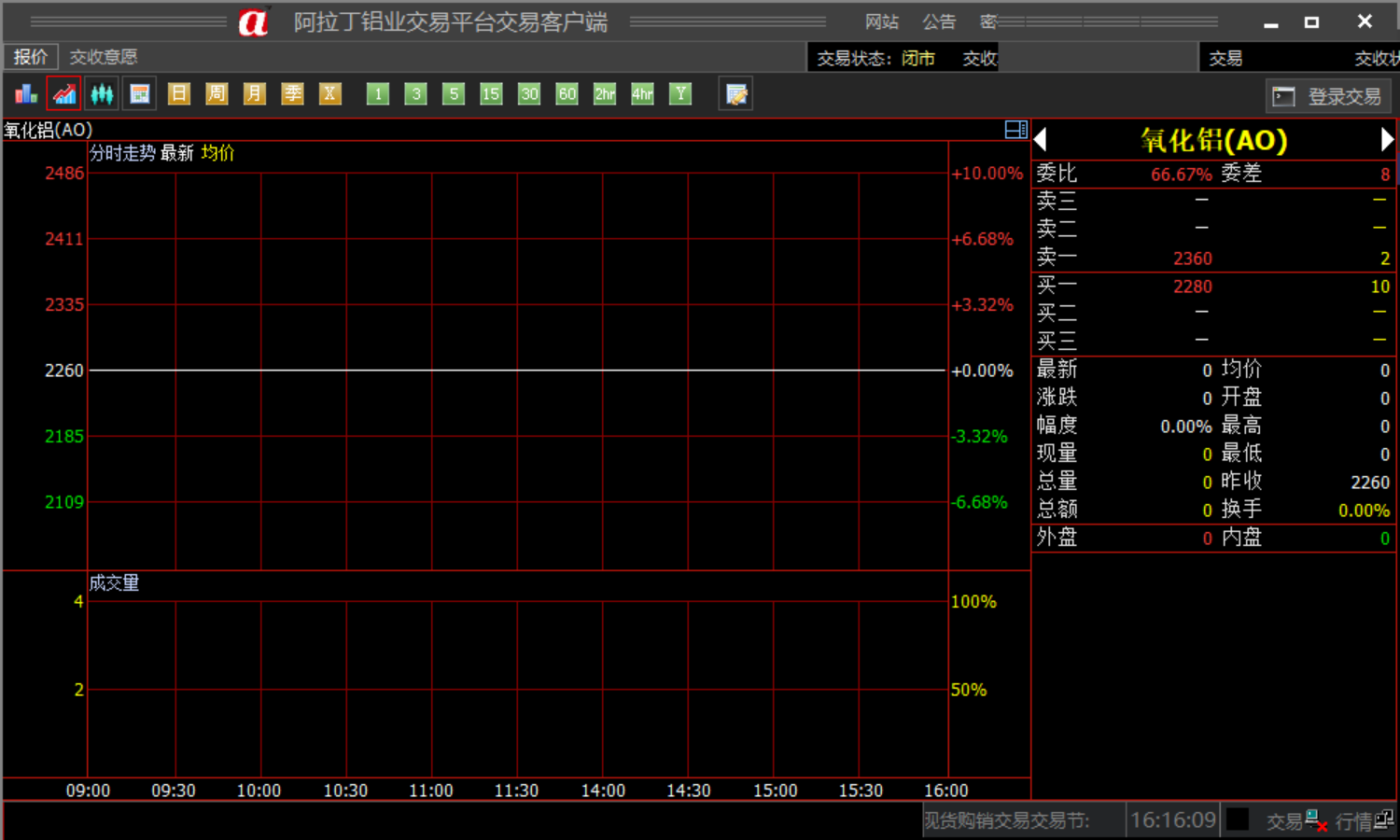Select the 1-minute chart interval
The height and width of the screenshot is (840, 1400).
(378, 93)
